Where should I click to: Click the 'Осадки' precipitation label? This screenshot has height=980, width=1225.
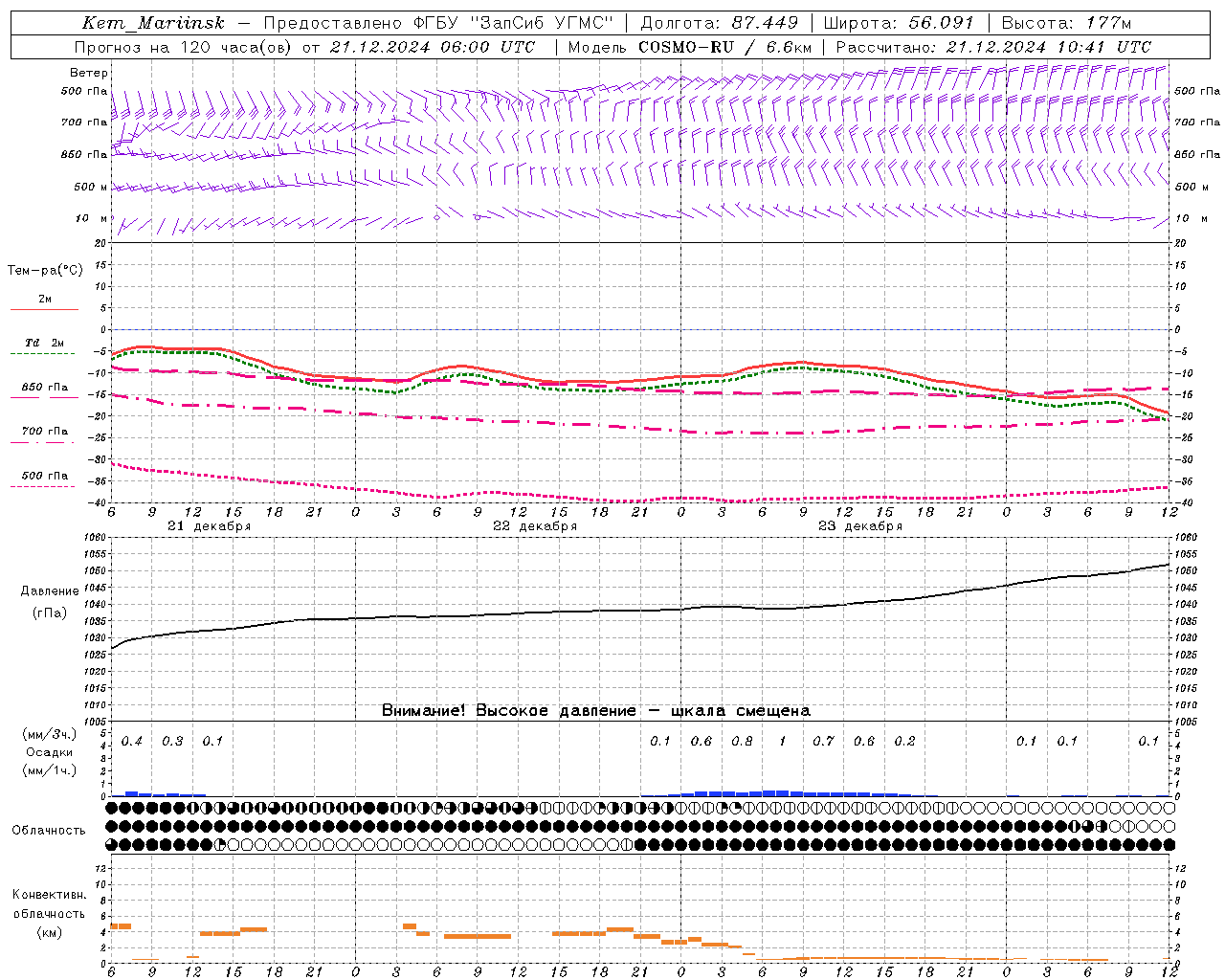(x=50, y=752)
